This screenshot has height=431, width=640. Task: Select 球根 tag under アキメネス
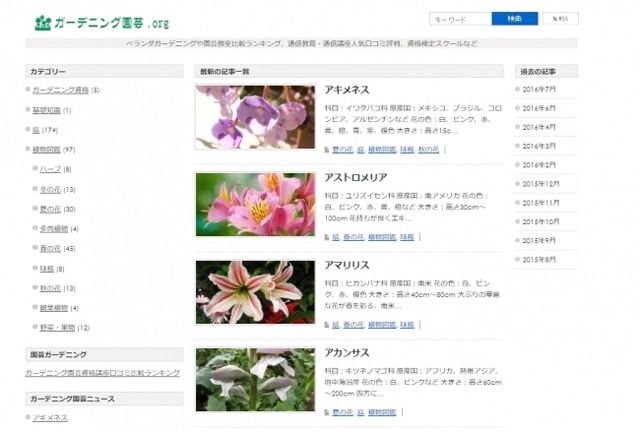coord(407,150)
